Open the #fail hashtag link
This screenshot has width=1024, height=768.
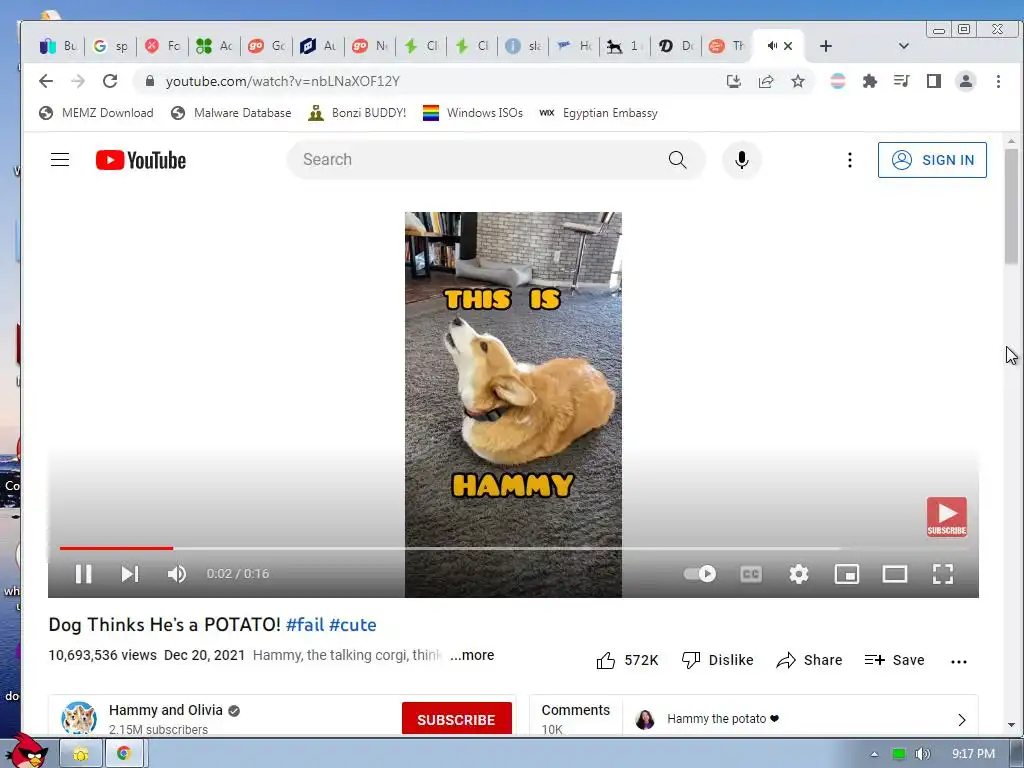[x=305, y=624]
